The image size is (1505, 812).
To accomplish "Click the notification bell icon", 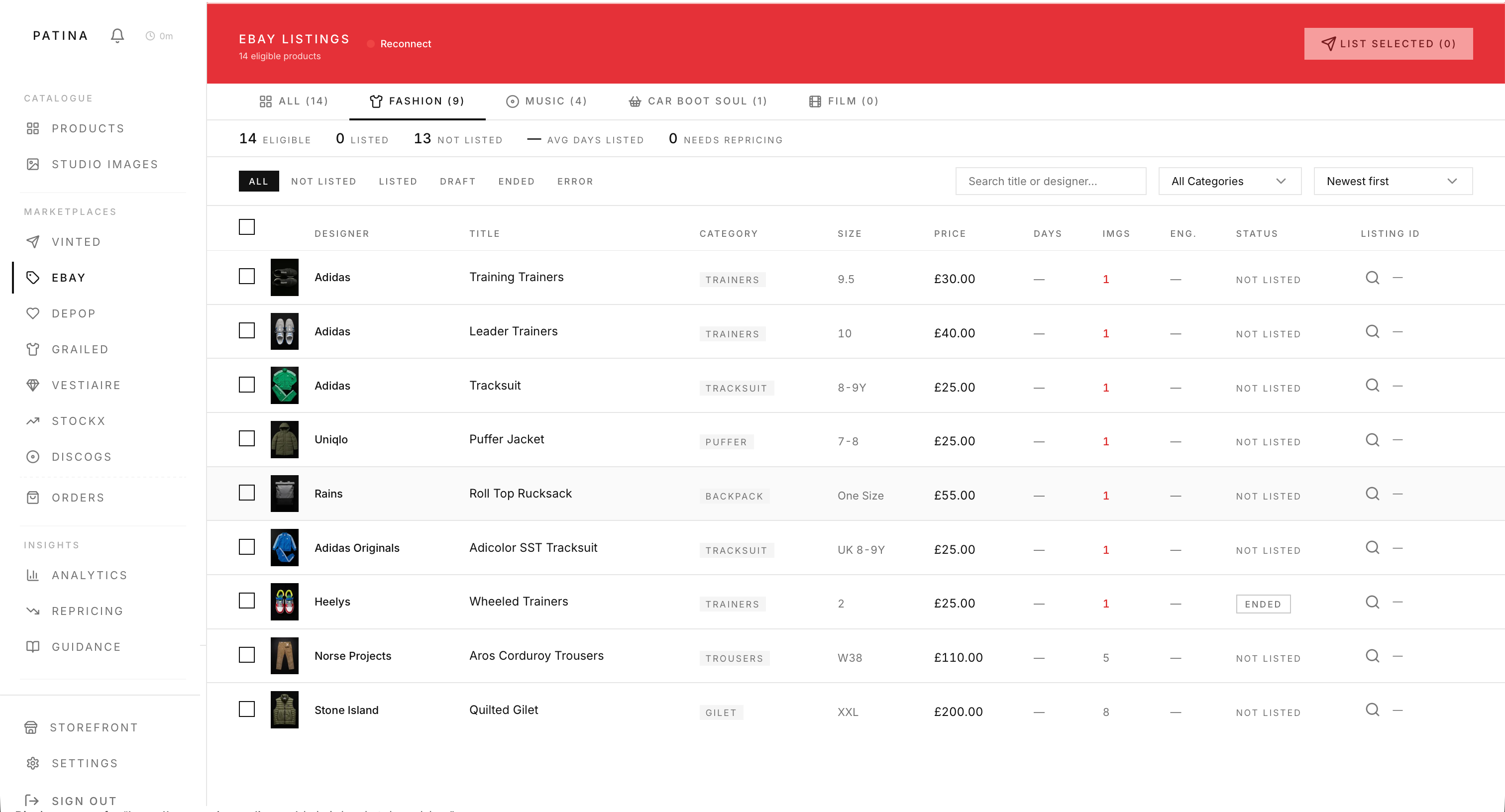I will coord(117,35).
